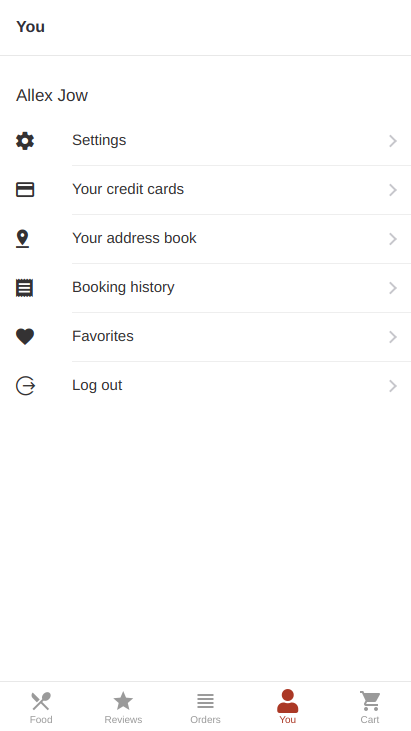Click the Log out row chevron

393,386
